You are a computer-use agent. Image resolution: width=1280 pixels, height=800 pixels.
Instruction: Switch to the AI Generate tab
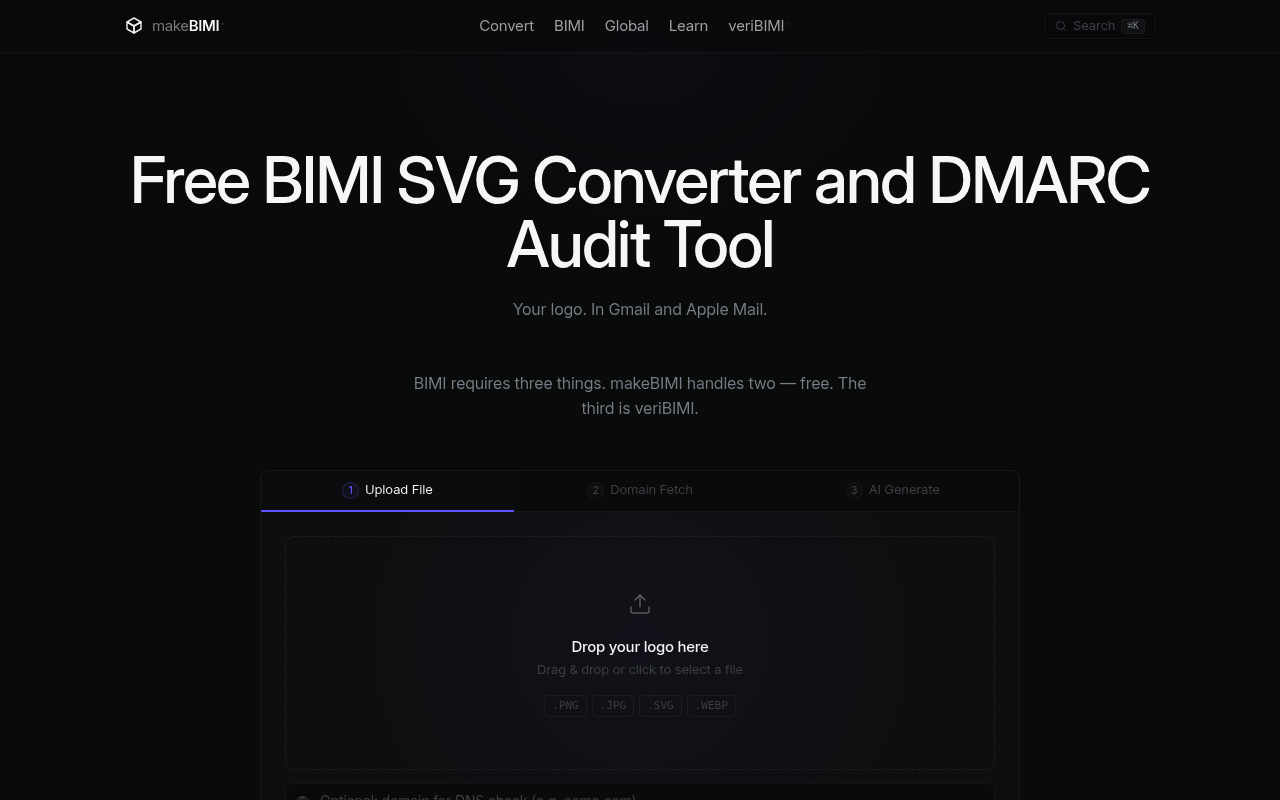tap(893, 491)
